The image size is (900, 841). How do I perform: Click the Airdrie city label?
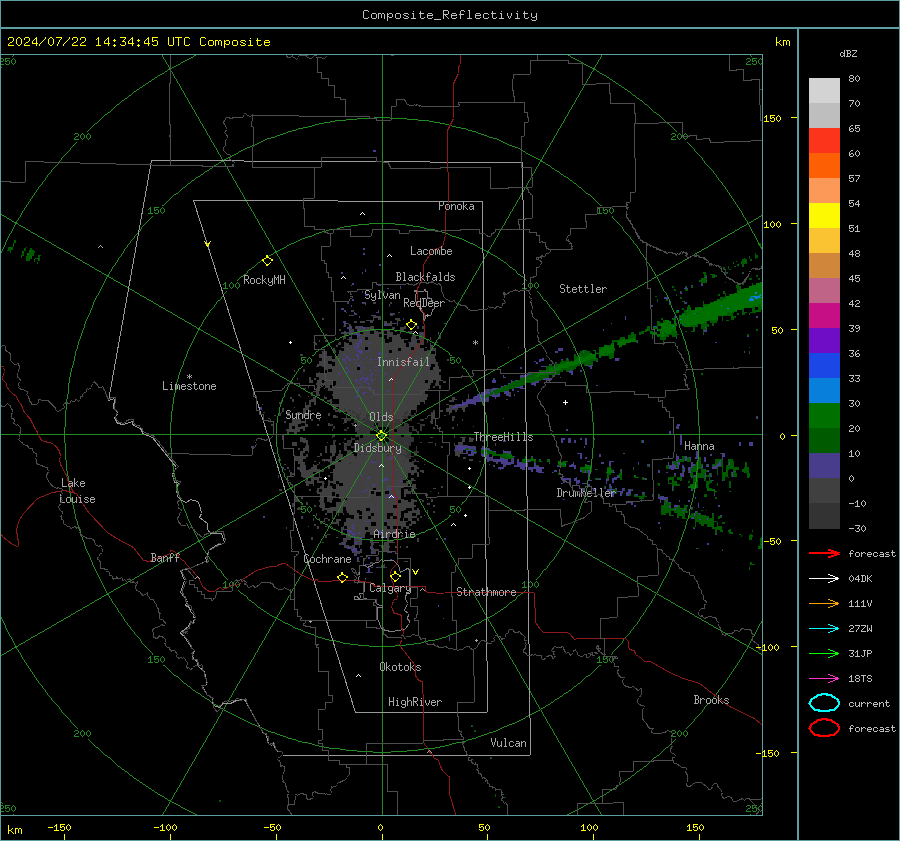pyautogui.click(x=394, y=534)
